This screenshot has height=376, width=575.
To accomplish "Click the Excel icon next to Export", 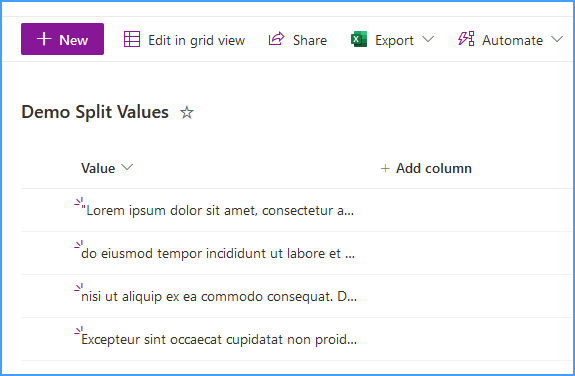I will [359, 39].
